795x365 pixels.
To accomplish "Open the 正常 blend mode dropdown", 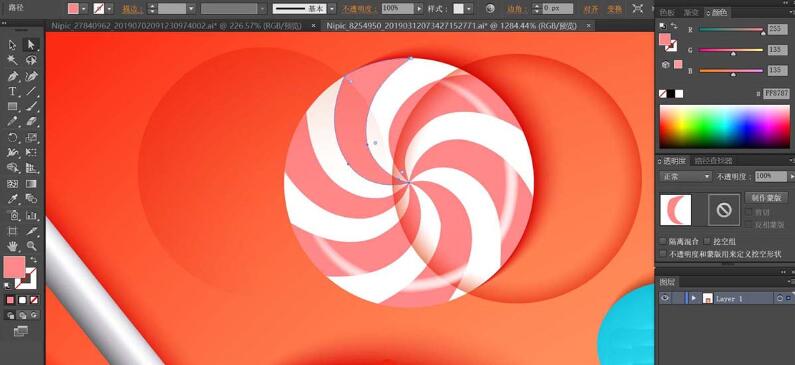I will [x=686, y=176].
